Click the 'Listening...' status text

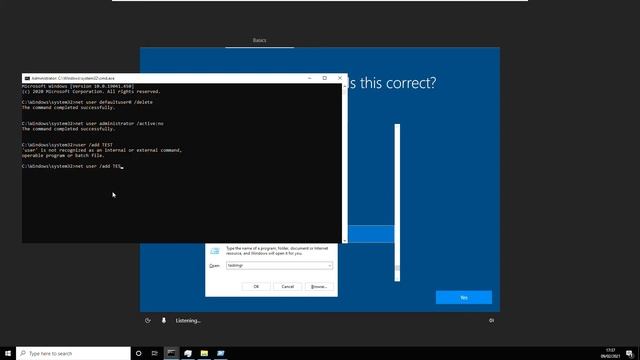coord(188,321)
